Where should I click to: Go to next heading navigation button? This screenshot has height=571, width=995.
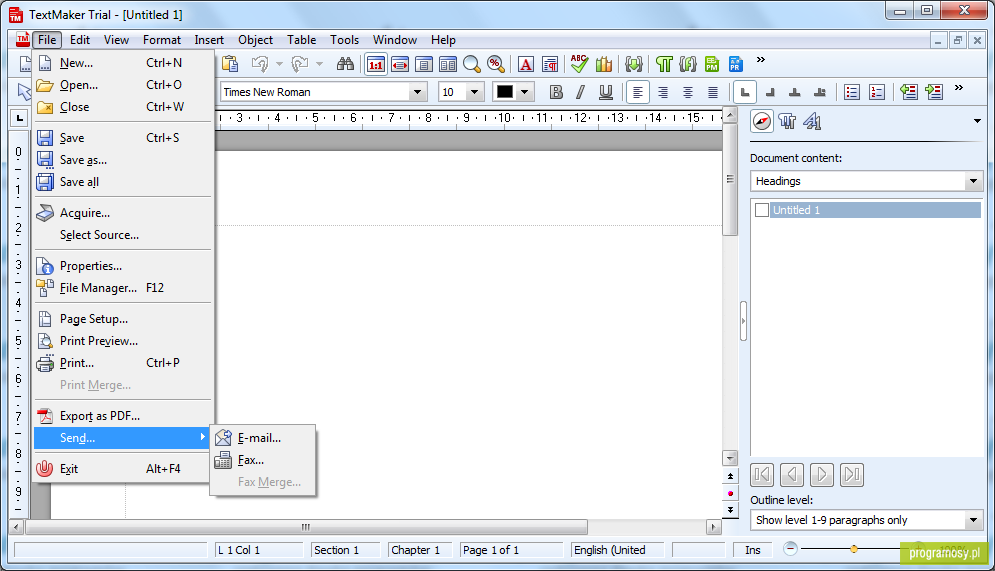(x=822, y=475)
